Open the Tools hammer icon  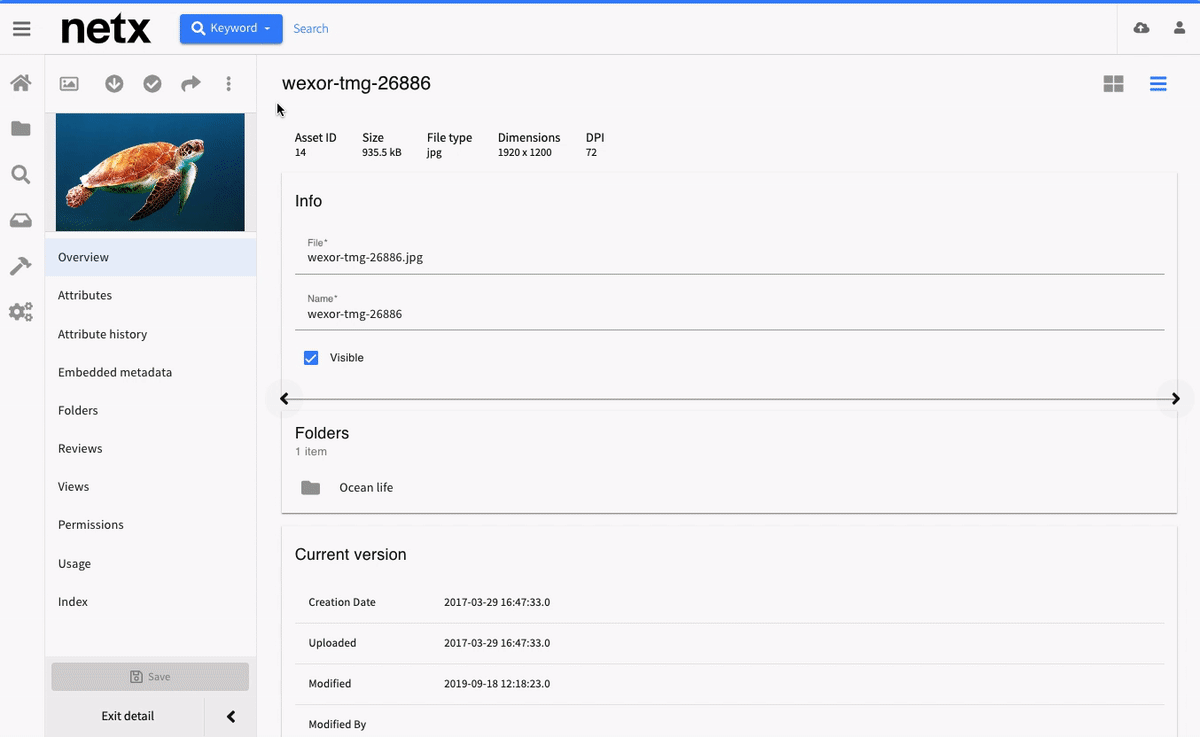tap(21, 266)
